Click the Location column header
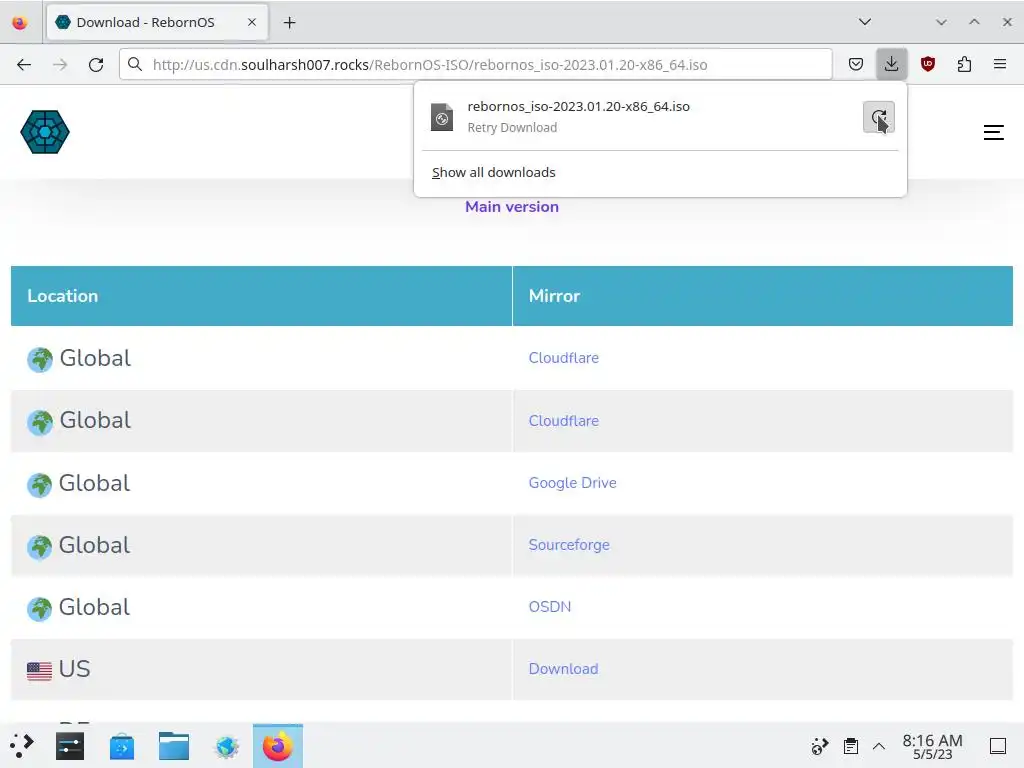Image resolution: width=1024 pixels, height=768 pixels. pyautogui.click(x=261, y=296)
